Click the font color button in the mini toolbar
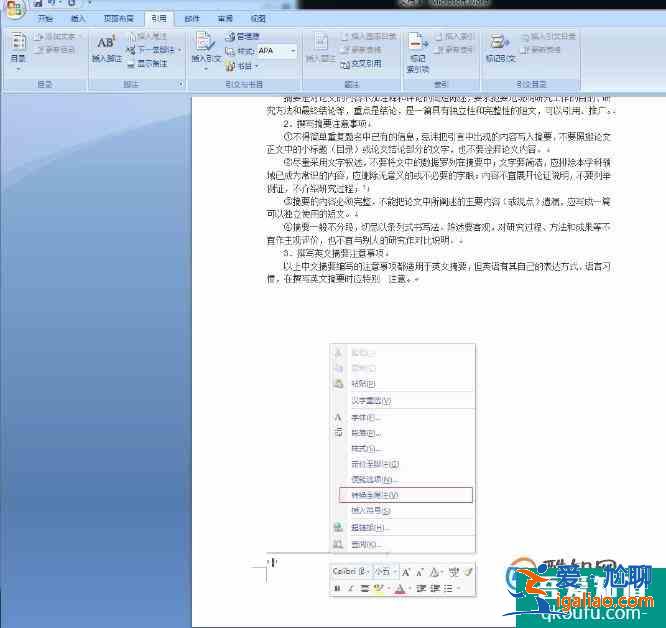Viewport: 666px width, 628px height. [x=400, y=589]
